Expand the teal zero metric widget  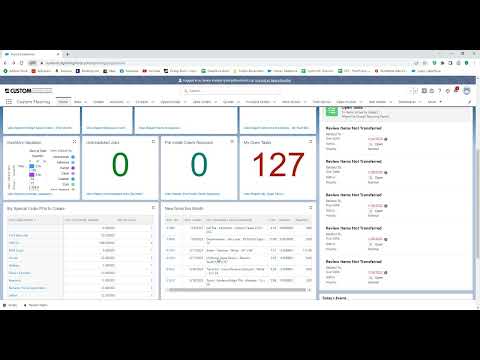(x=232, y=142)
